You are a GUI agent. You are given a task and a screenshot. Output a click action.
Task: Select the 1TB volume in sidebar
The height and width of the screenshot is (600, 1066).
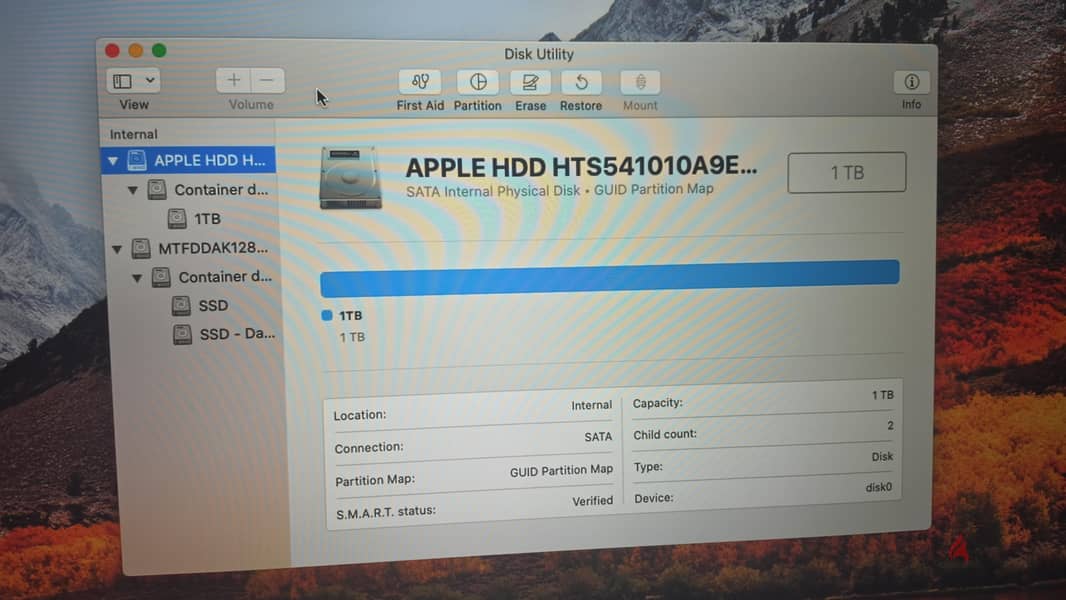pos(195,219)
